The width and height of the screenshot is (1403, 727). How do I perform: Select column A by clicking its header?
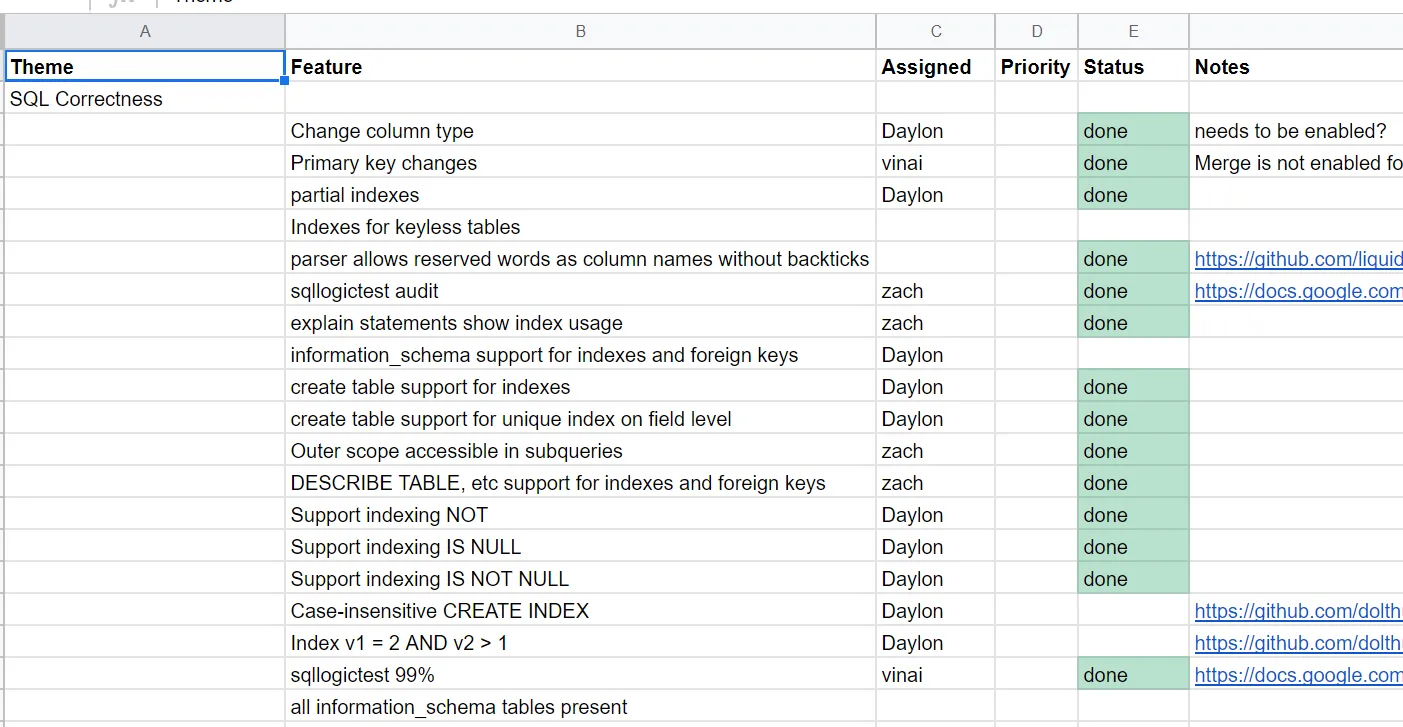(144, 31)
